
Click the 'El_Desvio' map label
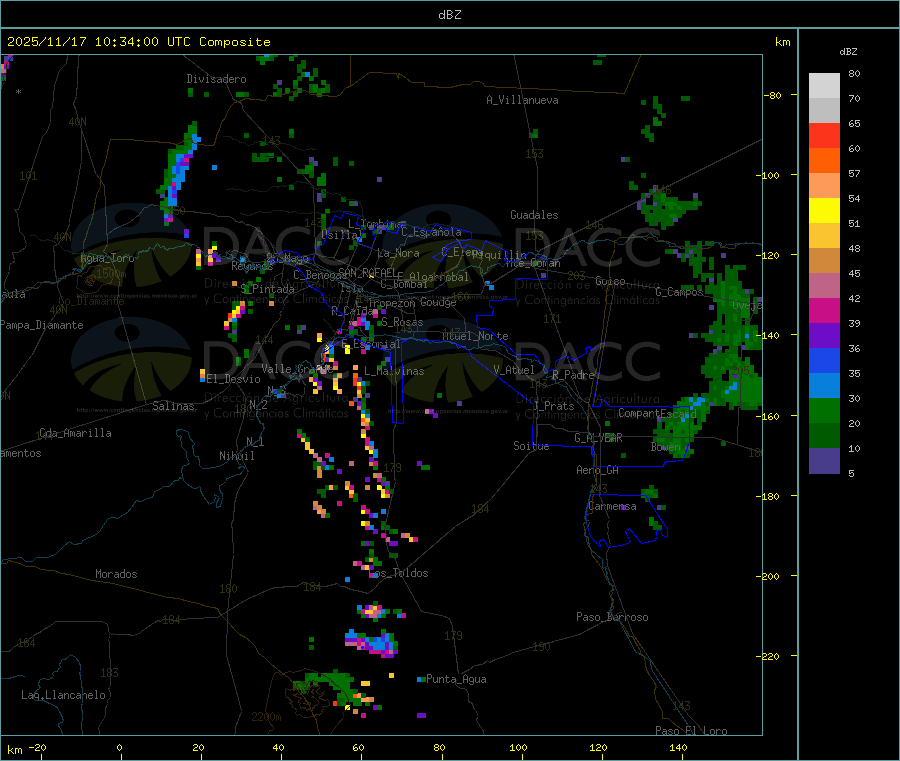(x=234, y=379)
